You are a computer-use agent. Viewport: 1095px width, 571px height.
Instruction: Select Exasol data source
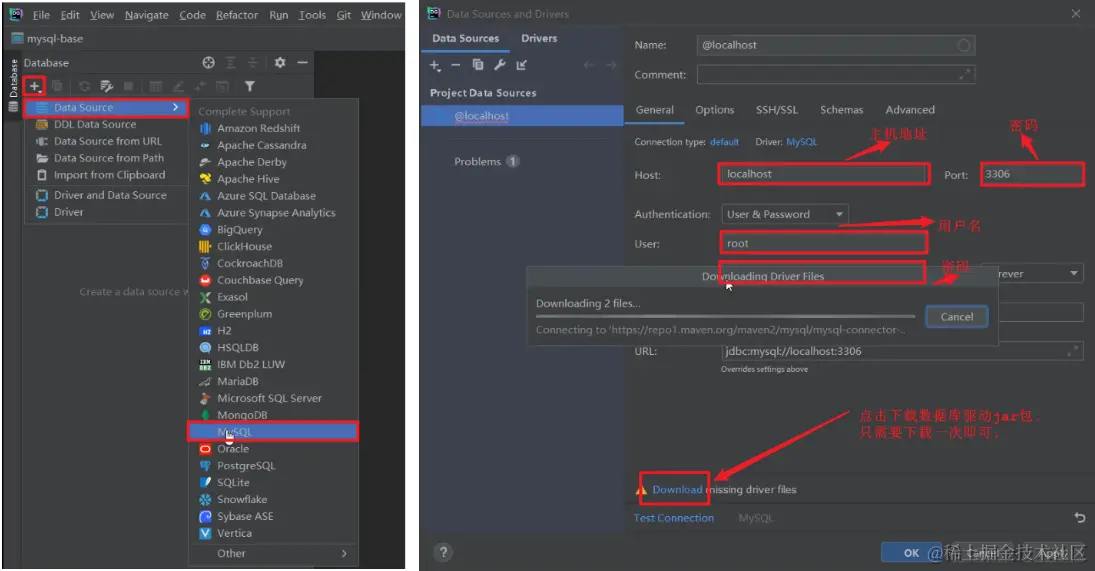(273, 297)
